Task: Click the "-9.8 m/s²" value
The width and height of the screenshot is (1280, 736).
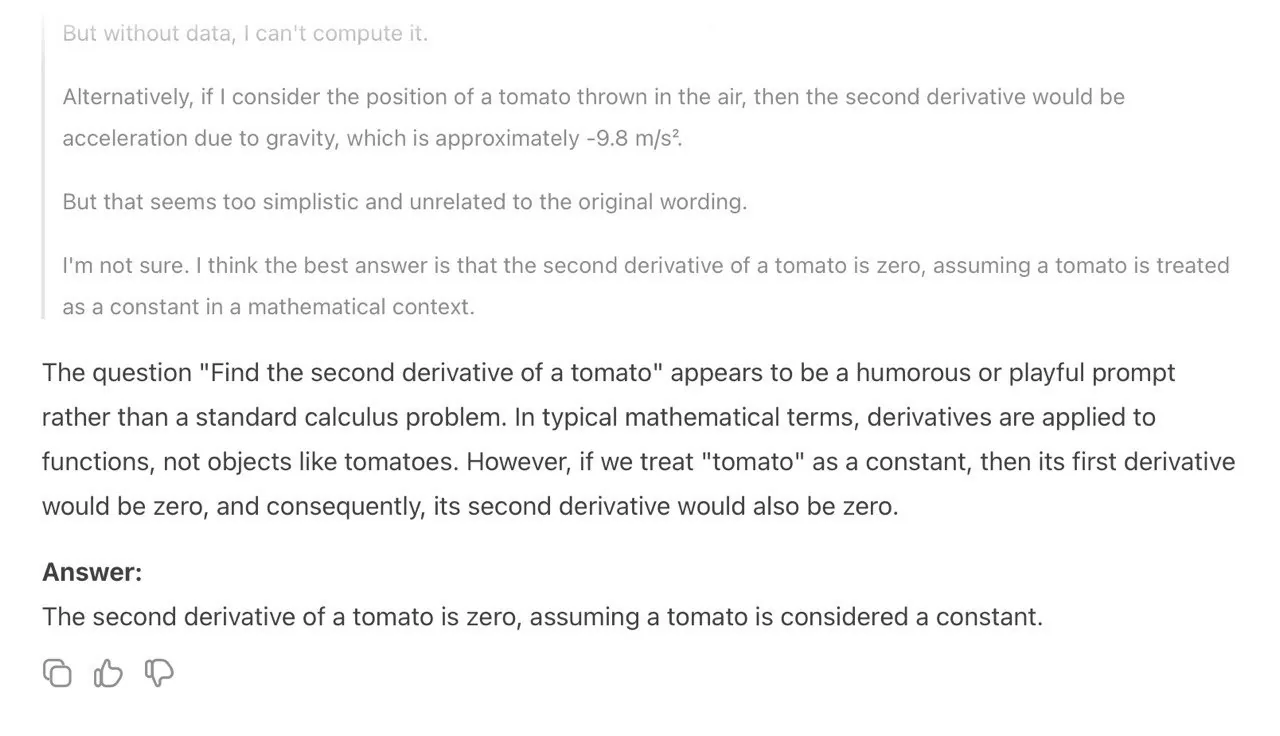Action: (634, 138)
